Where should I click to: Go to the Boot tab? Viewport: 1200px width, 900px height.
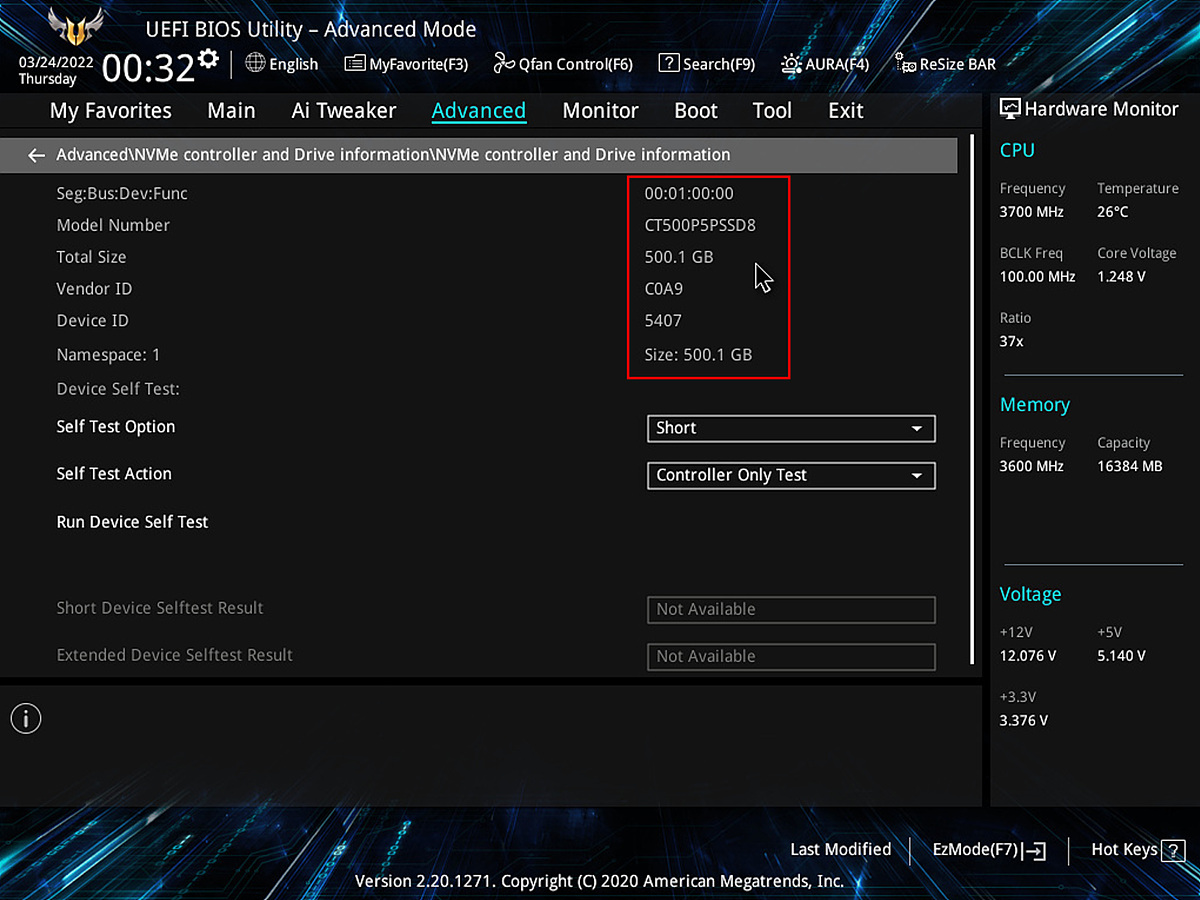pos(696,111)
